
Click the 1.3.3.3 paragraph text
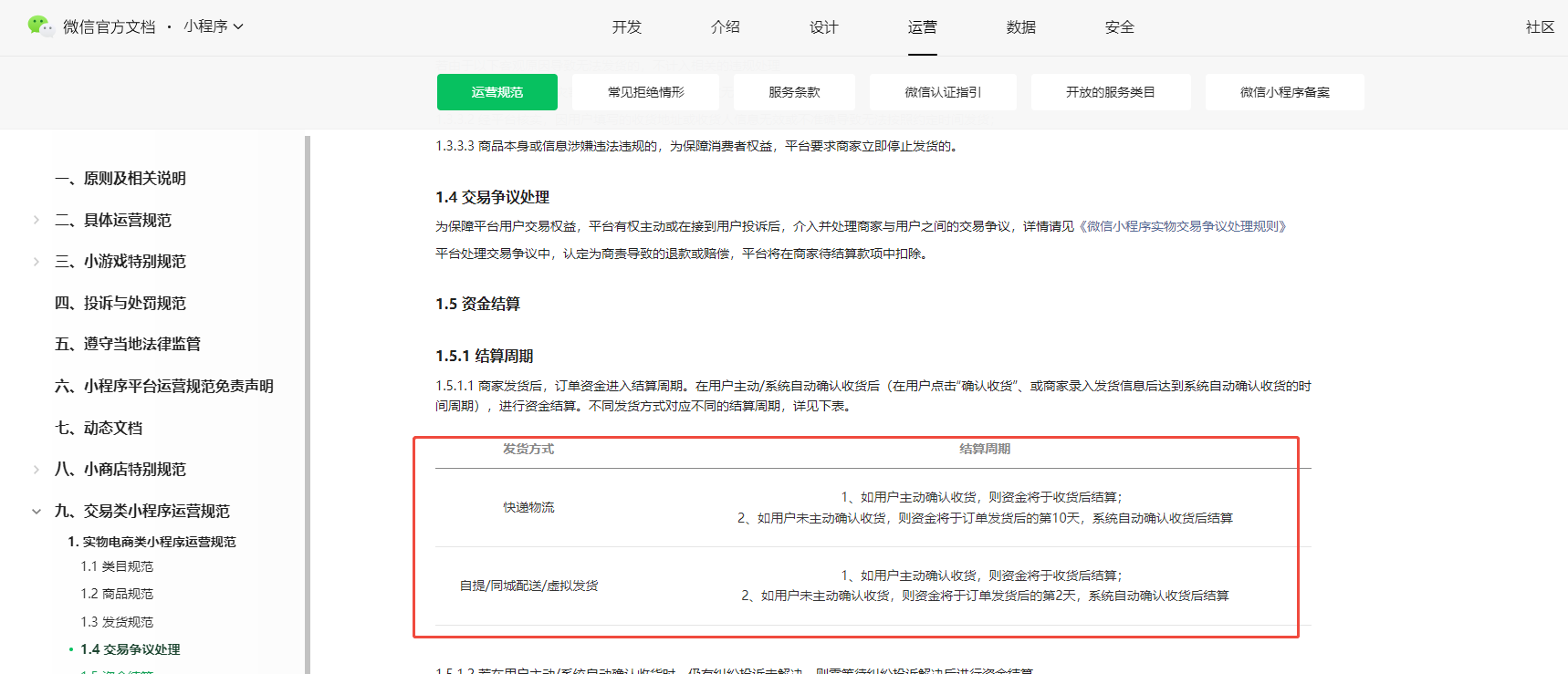[698, 146]
